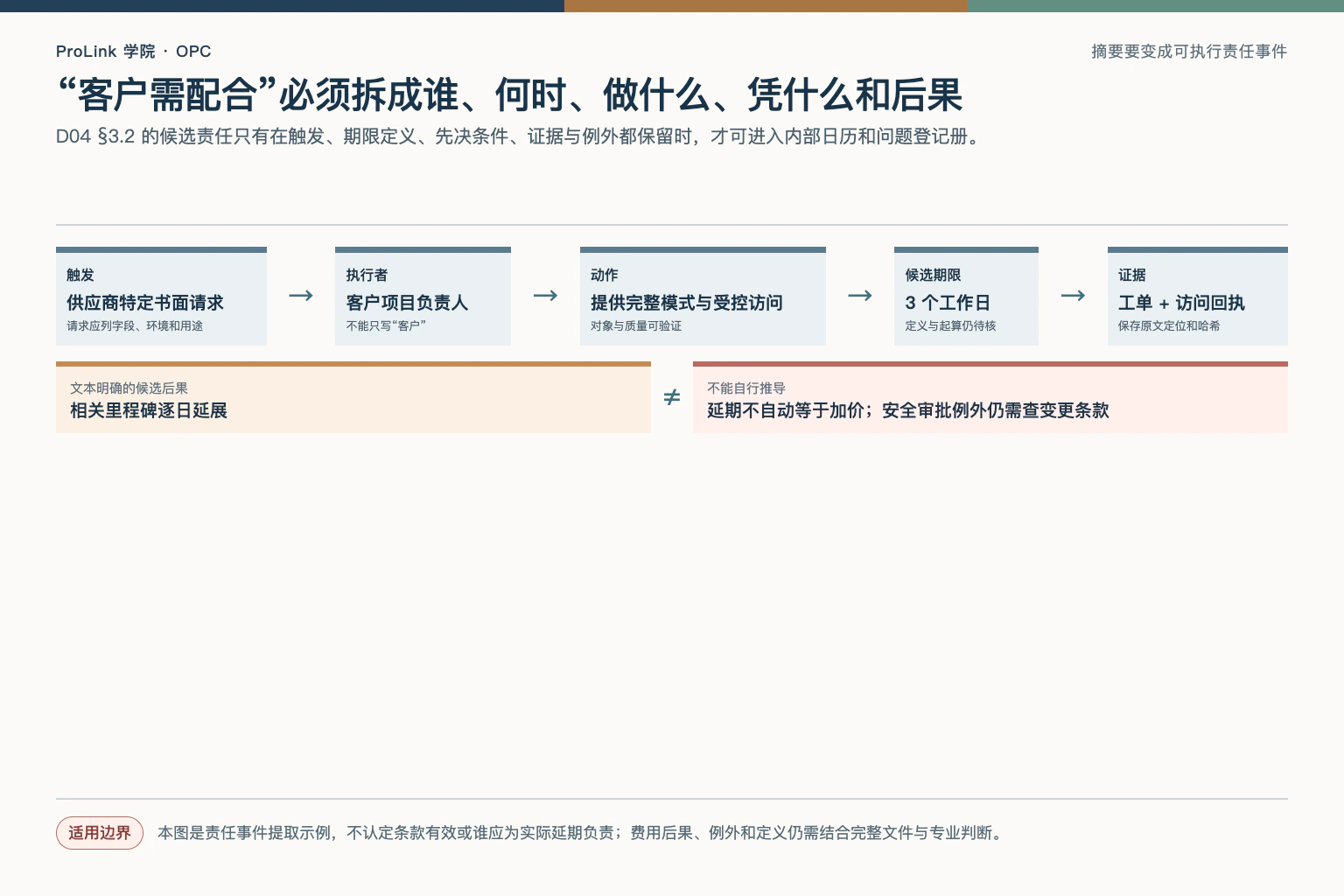Image resolution: width=1344 pixels, height=896 pixels.
Task: Click the text 提供完整模式与受控访问
Action: pos(687,303)
